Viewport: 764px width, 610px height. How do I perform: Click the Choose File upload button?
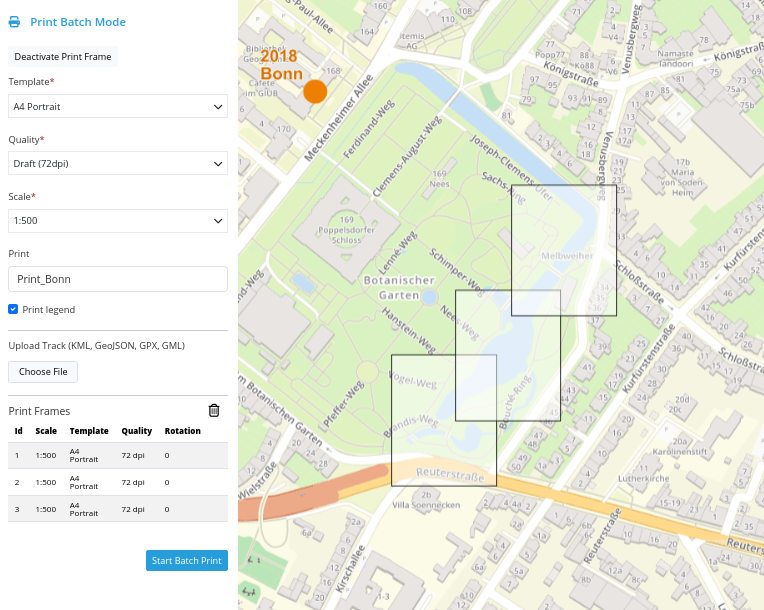tap(43, 372)
